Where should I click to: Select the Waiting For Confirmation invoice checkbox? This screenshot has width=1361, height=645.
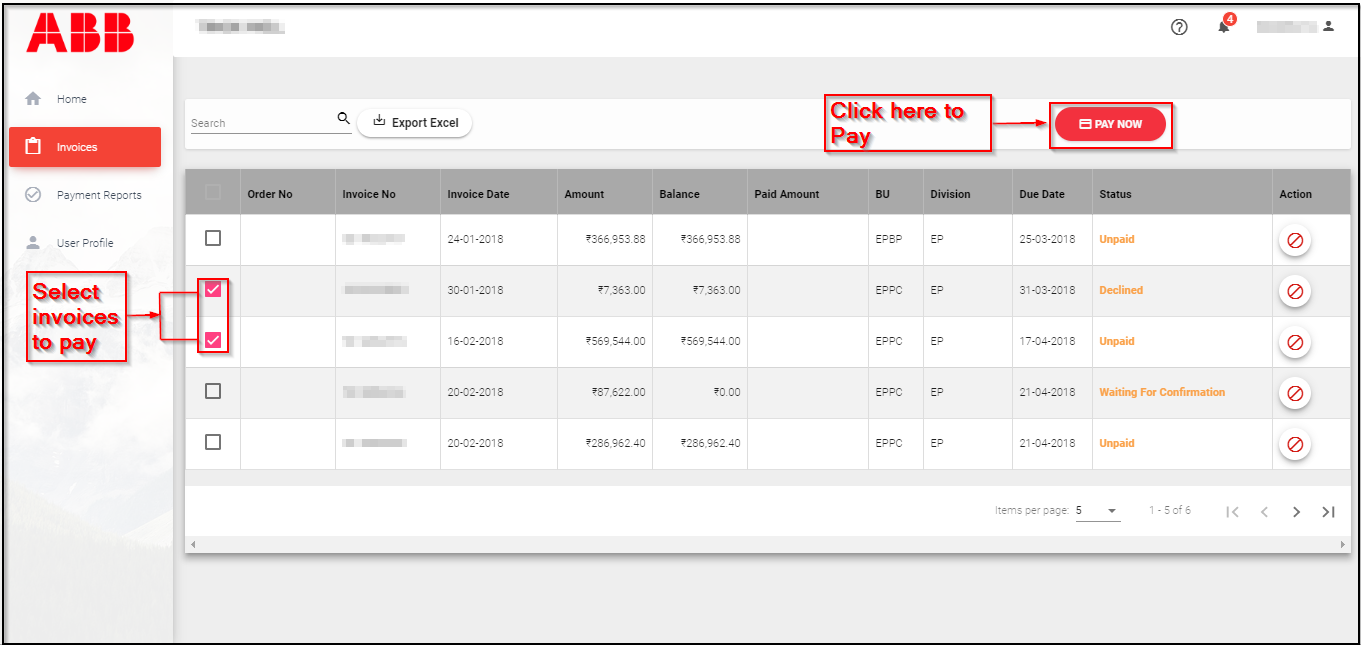(212, 391)
